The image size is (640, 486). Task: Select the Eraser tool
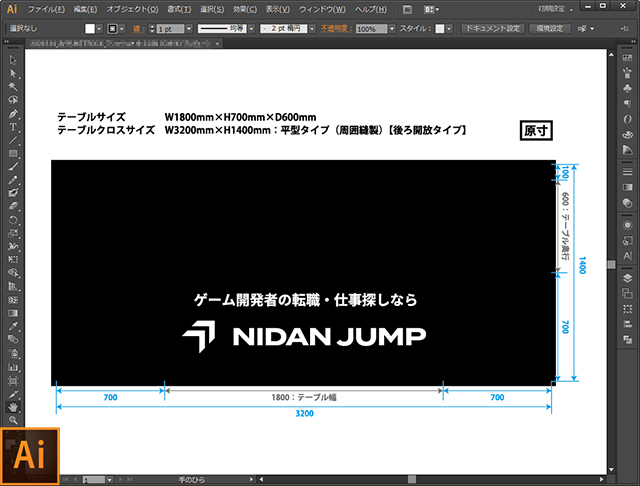point(13,206)
